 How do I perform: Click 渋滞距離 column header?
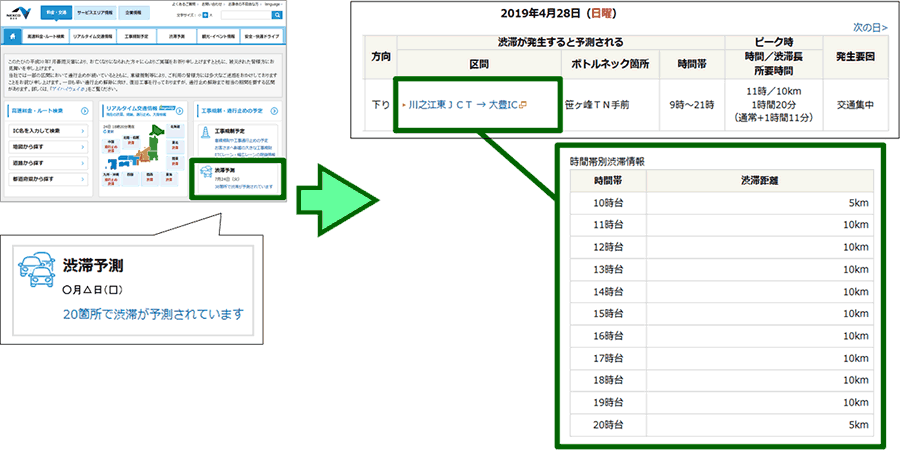click(x=760, y=181)
